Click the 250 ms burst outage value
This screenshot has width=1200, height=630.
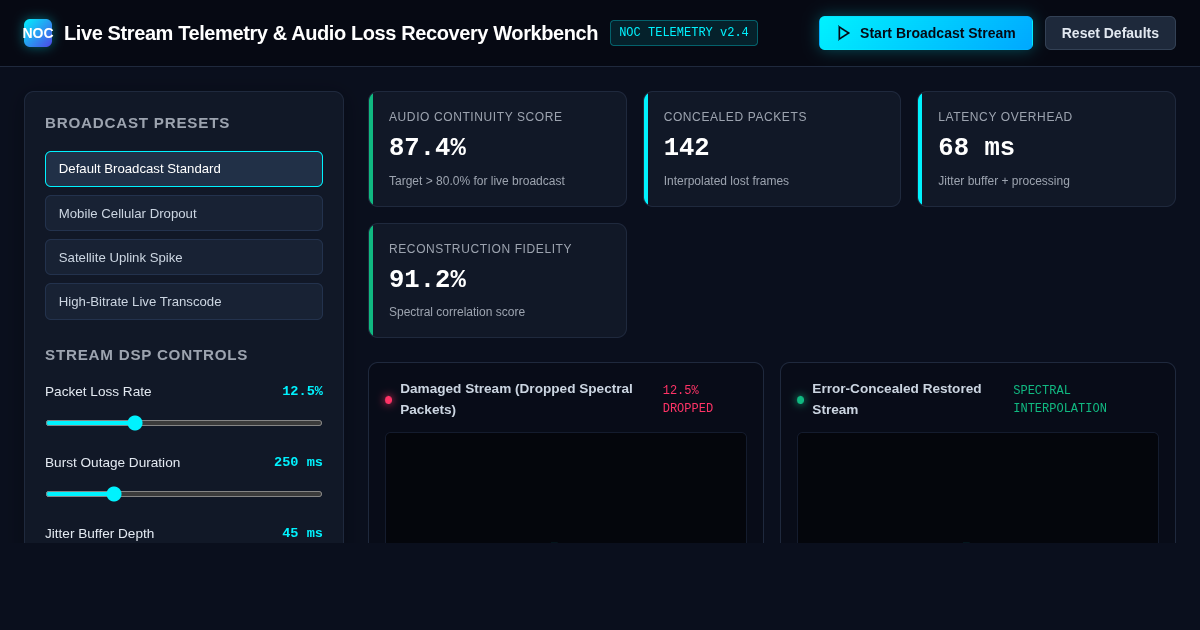(x=298, y=462)
